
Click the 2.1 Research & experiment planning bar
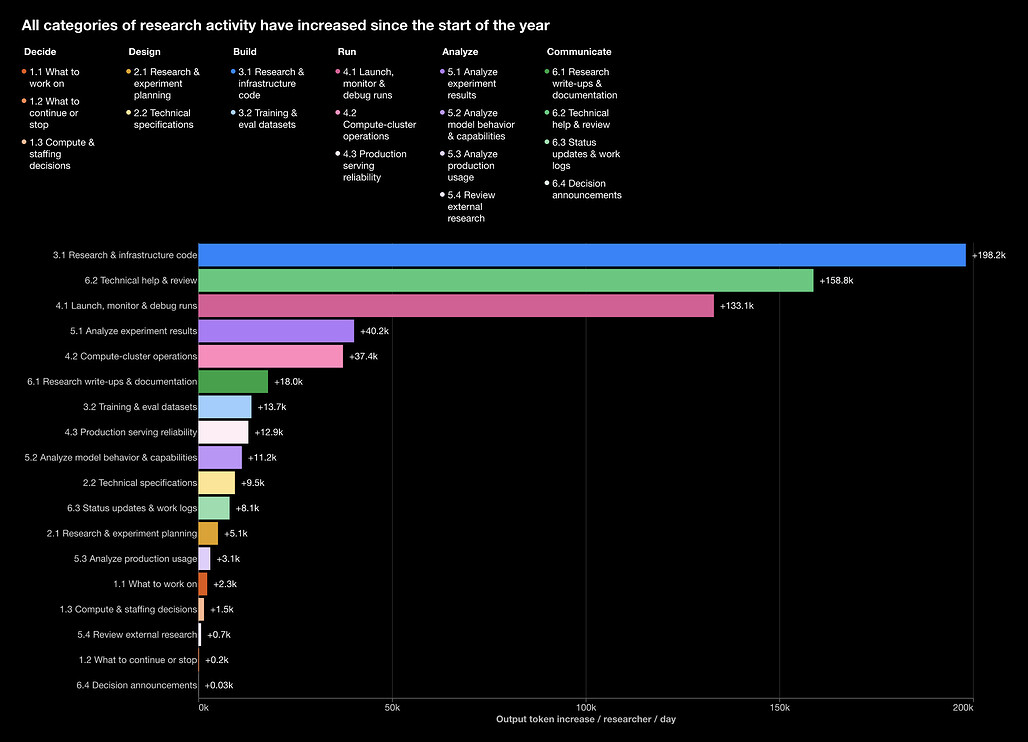coord(208,534)
